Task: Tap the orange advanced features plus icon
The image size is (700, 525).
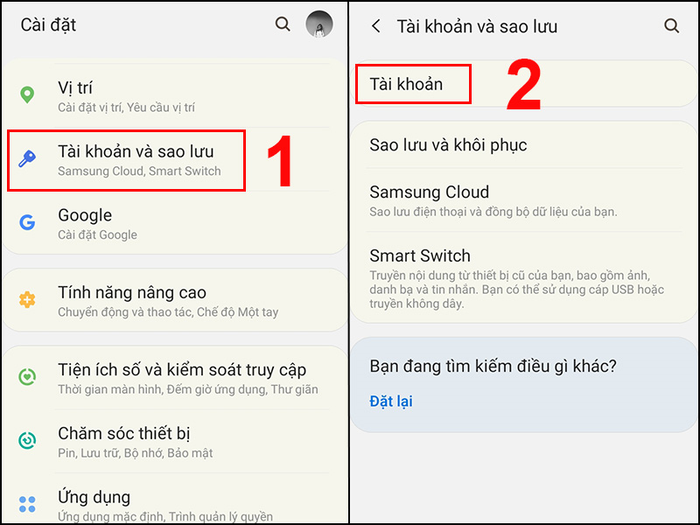Action: 27,300
